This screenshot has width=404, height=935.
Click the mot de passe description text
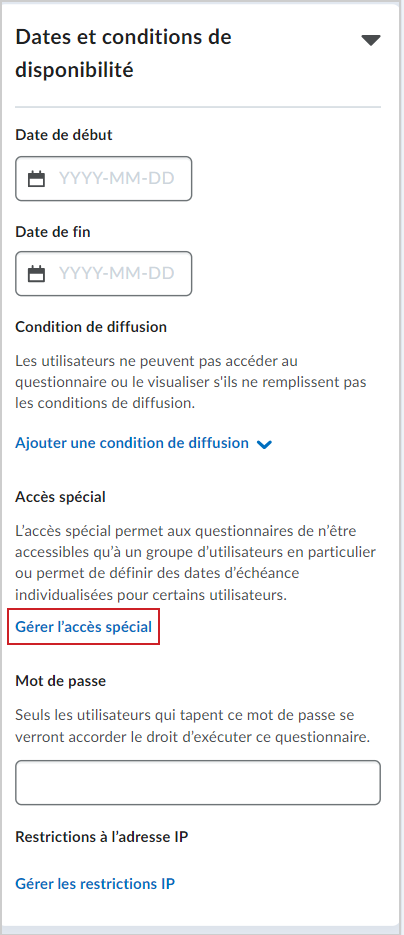[192, 725]
